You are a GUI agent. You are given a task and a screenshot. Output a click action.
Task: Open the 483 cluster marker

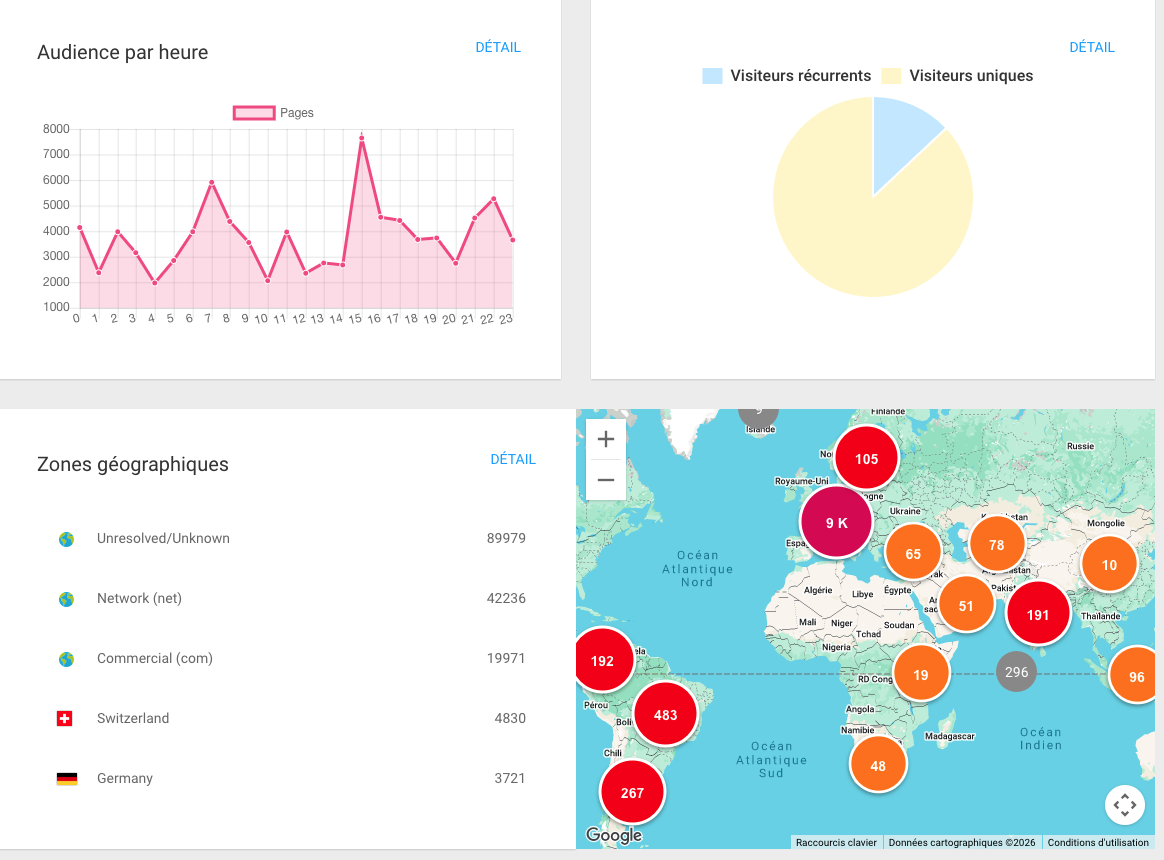click(665, 714)
